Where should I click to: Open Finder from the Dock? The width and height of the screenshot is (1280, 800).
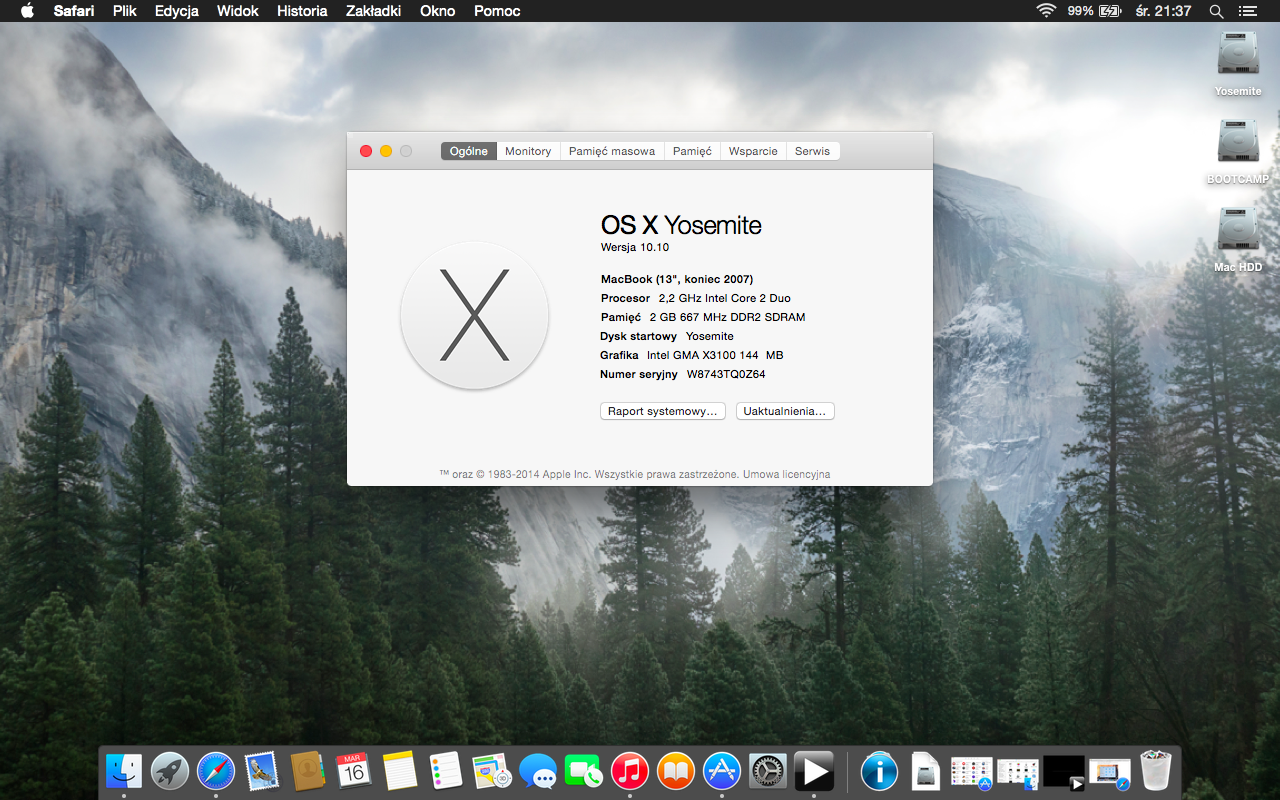point(124,771)
